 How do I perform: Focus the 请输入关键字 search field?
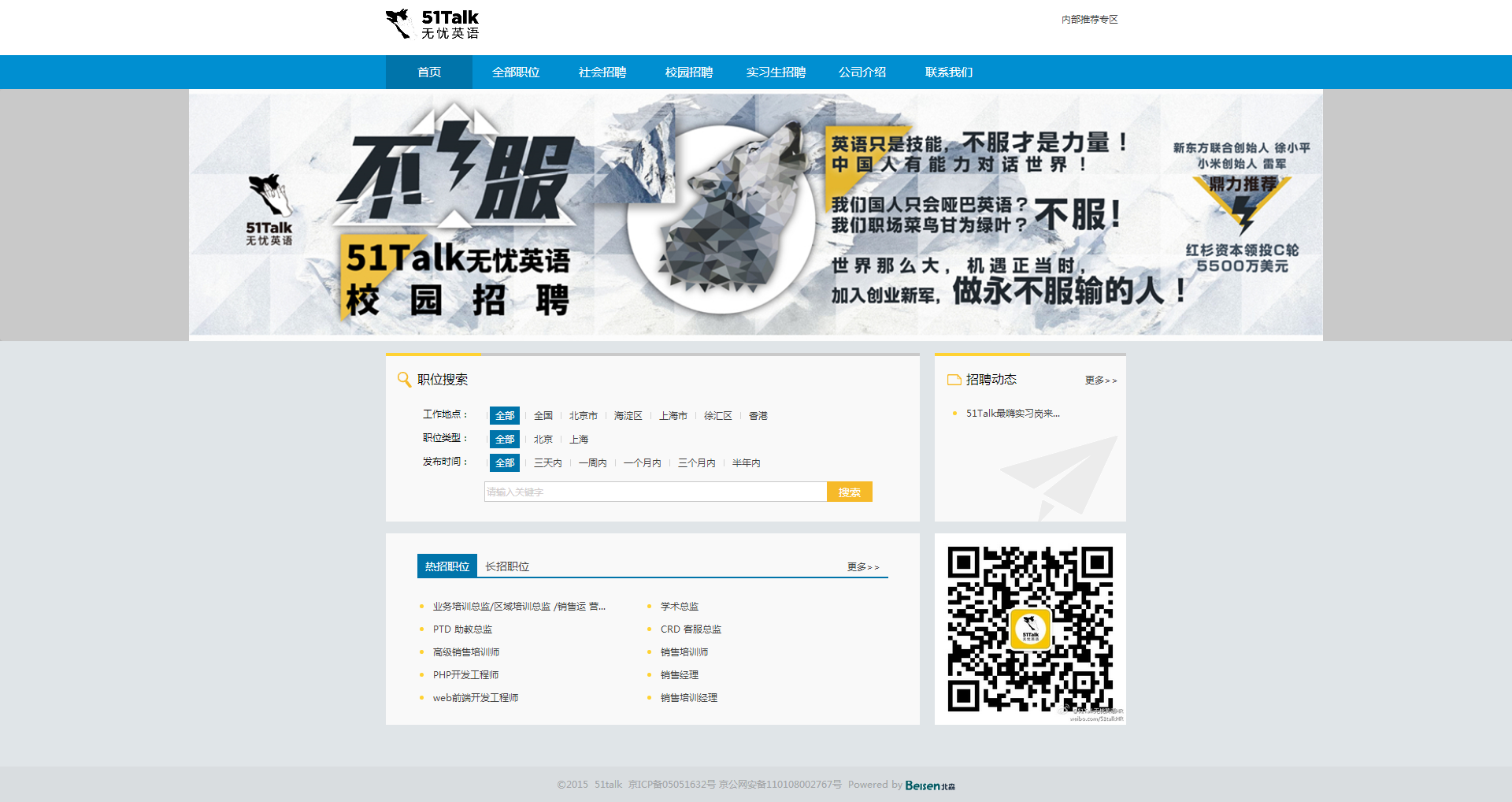click(x=655, y=492)
